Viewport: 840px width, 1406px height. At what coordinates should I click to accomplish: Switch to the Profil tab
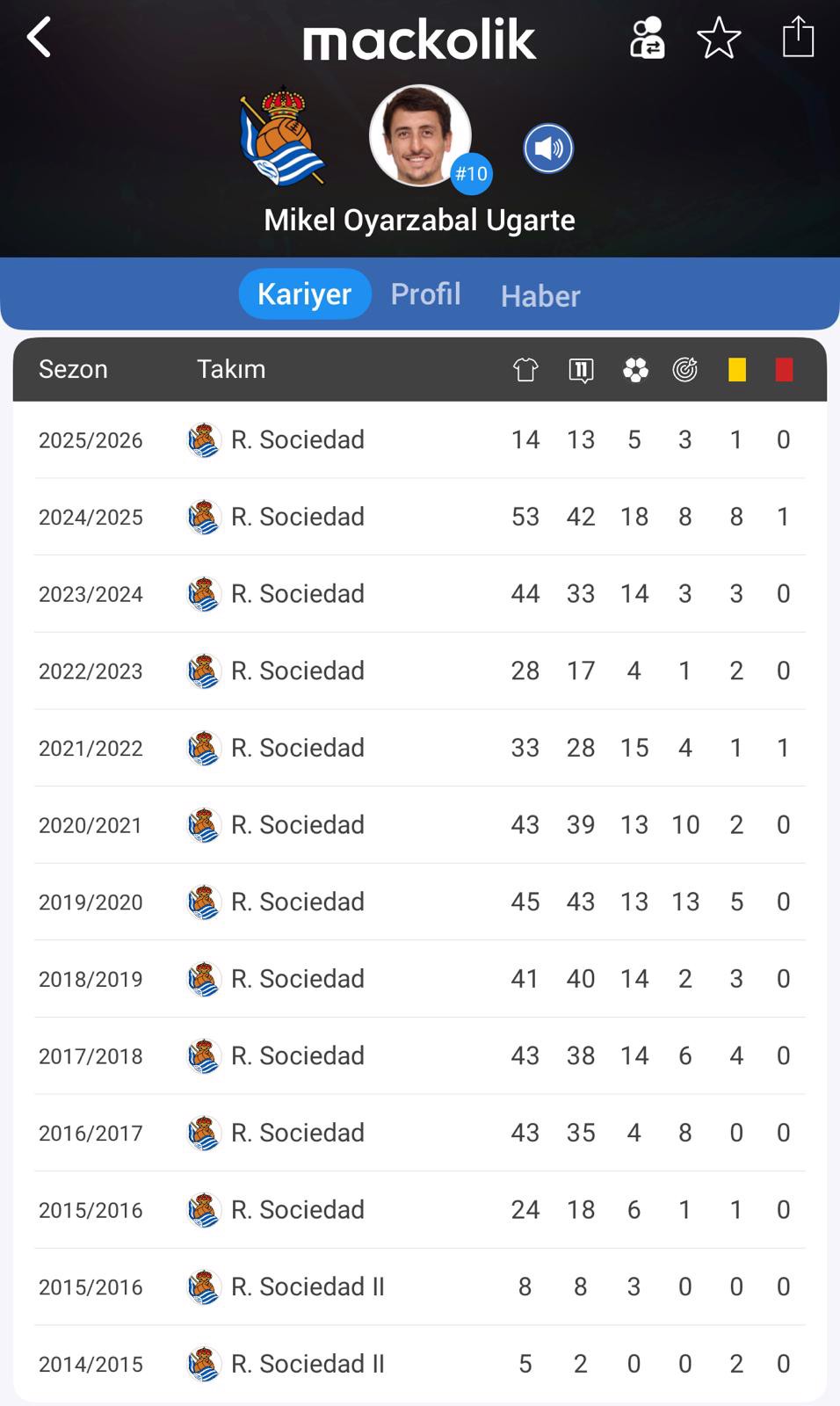(425, 294)
